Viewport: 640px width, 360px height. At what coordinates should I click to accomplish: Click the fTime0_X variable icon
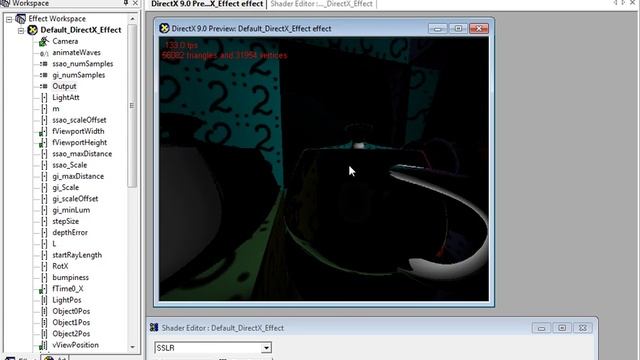43,289
